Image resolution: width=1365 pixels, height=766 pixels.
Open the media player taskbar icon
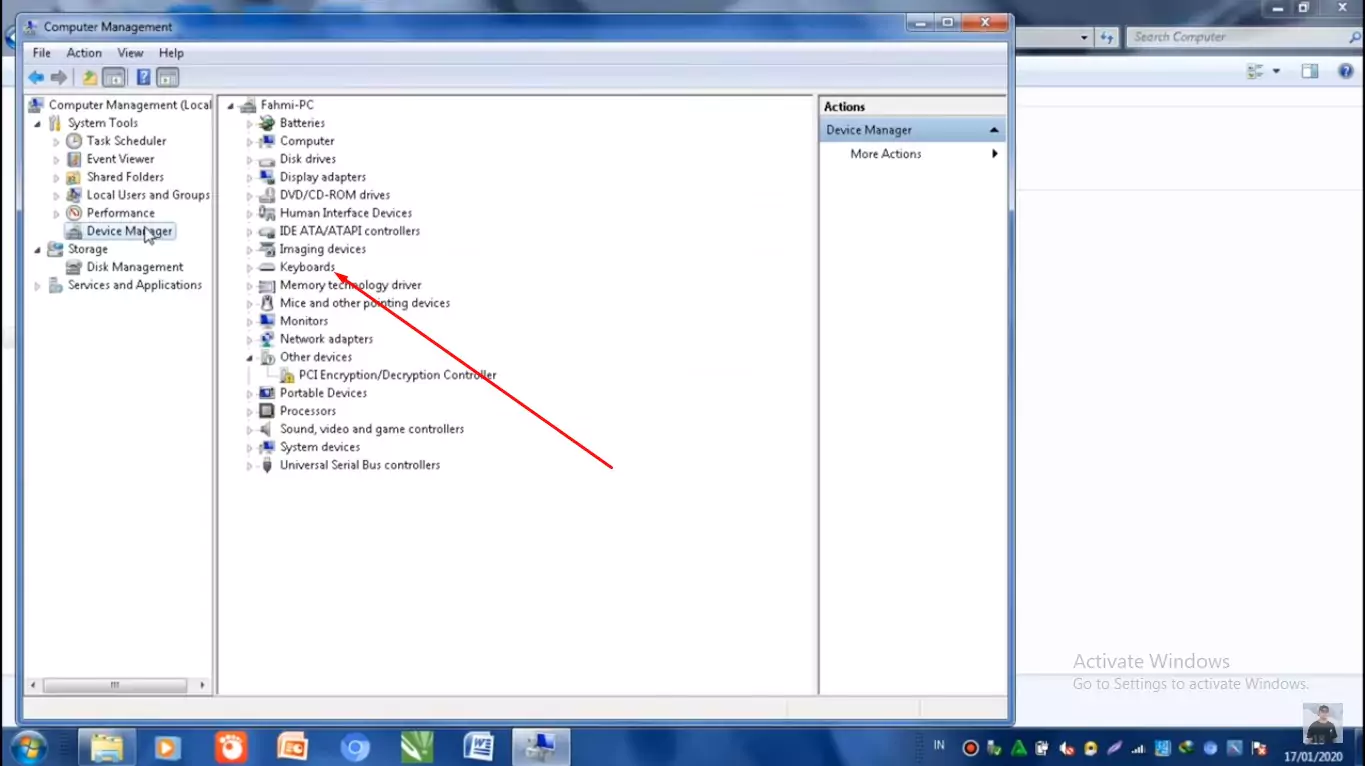pyautogui.click(x=169, y=747)
